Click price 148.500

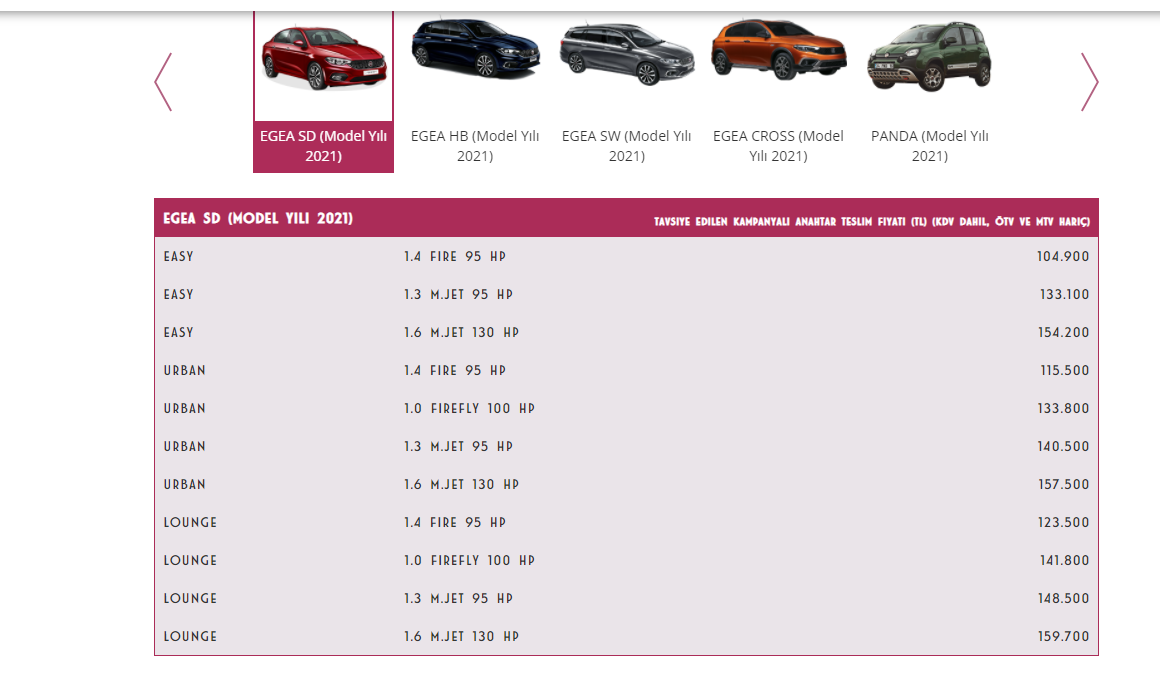point(1063,599)
